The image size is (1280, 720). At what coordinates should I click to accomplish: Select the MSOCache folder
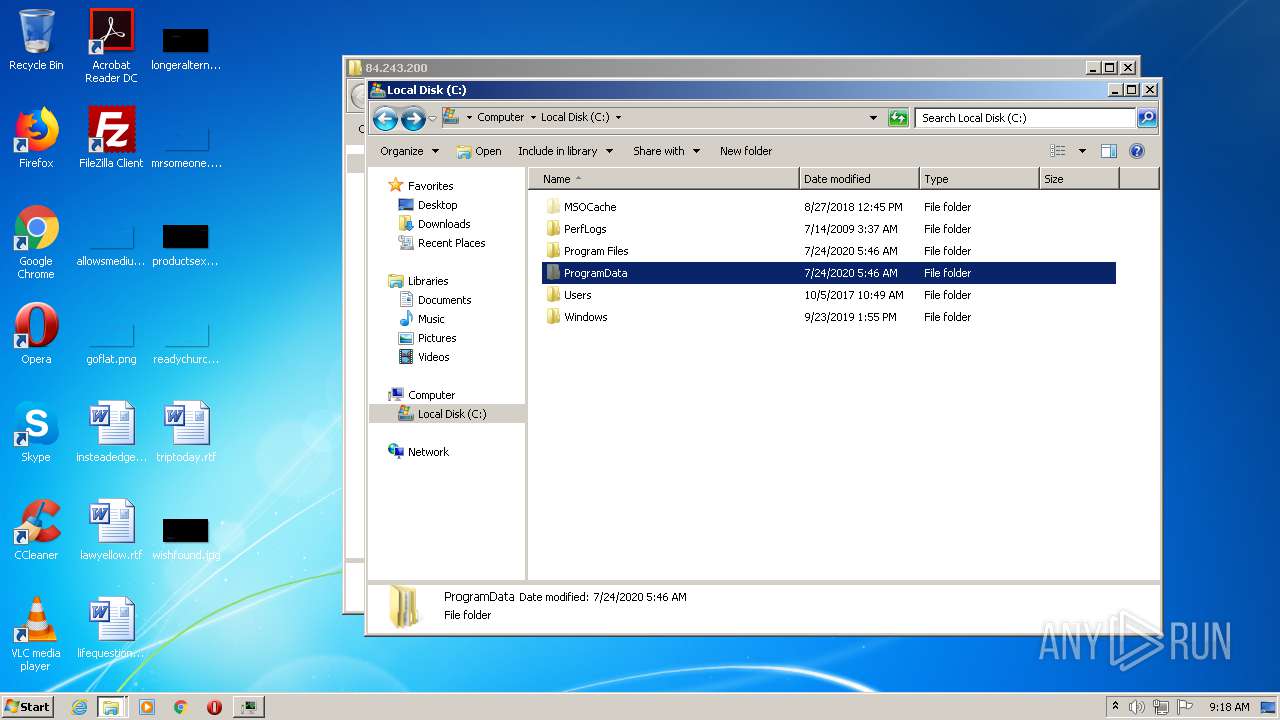tap(828, 207)
